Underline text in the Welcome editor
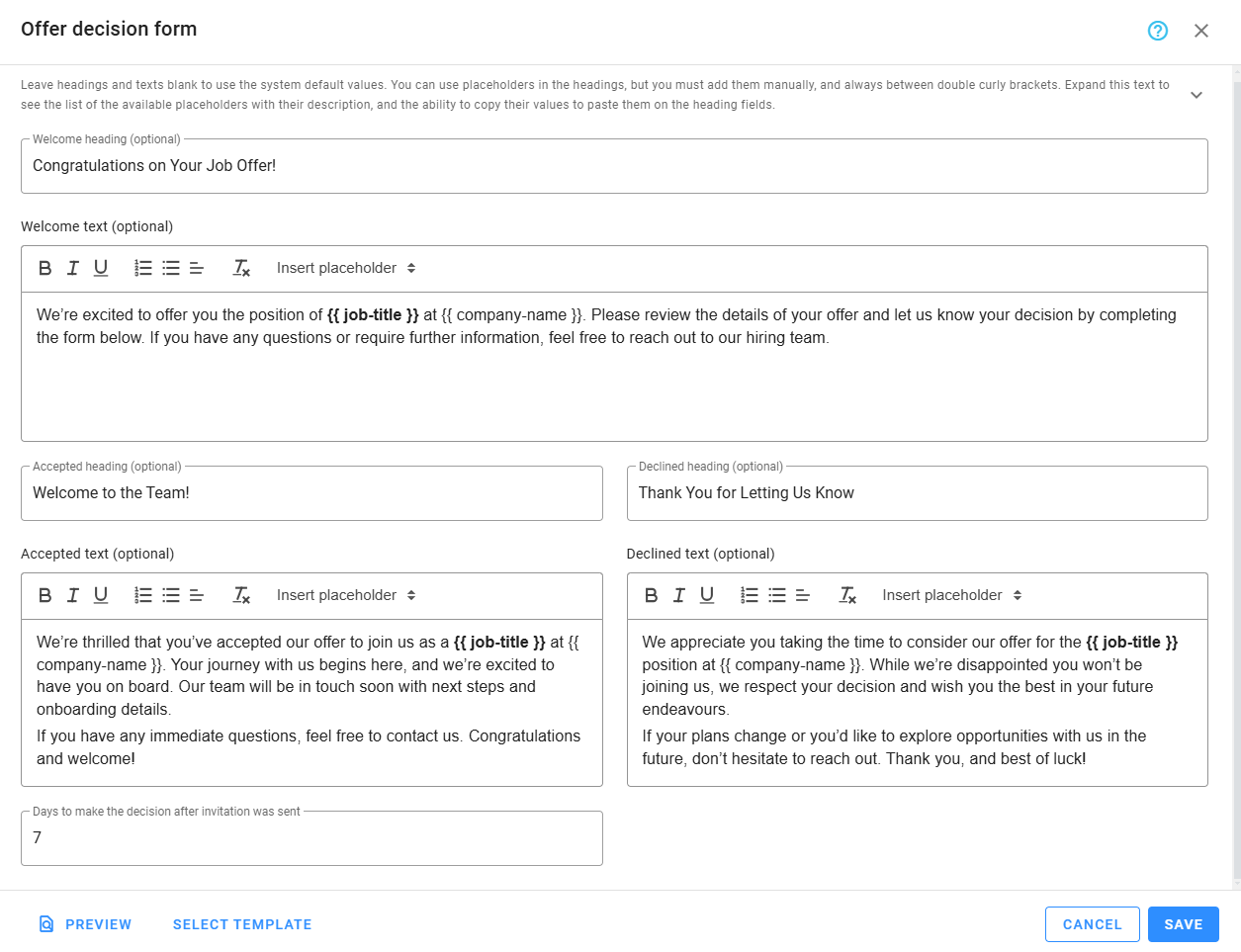The width and height of the screenshot is (1241, 952). point(99,267)
